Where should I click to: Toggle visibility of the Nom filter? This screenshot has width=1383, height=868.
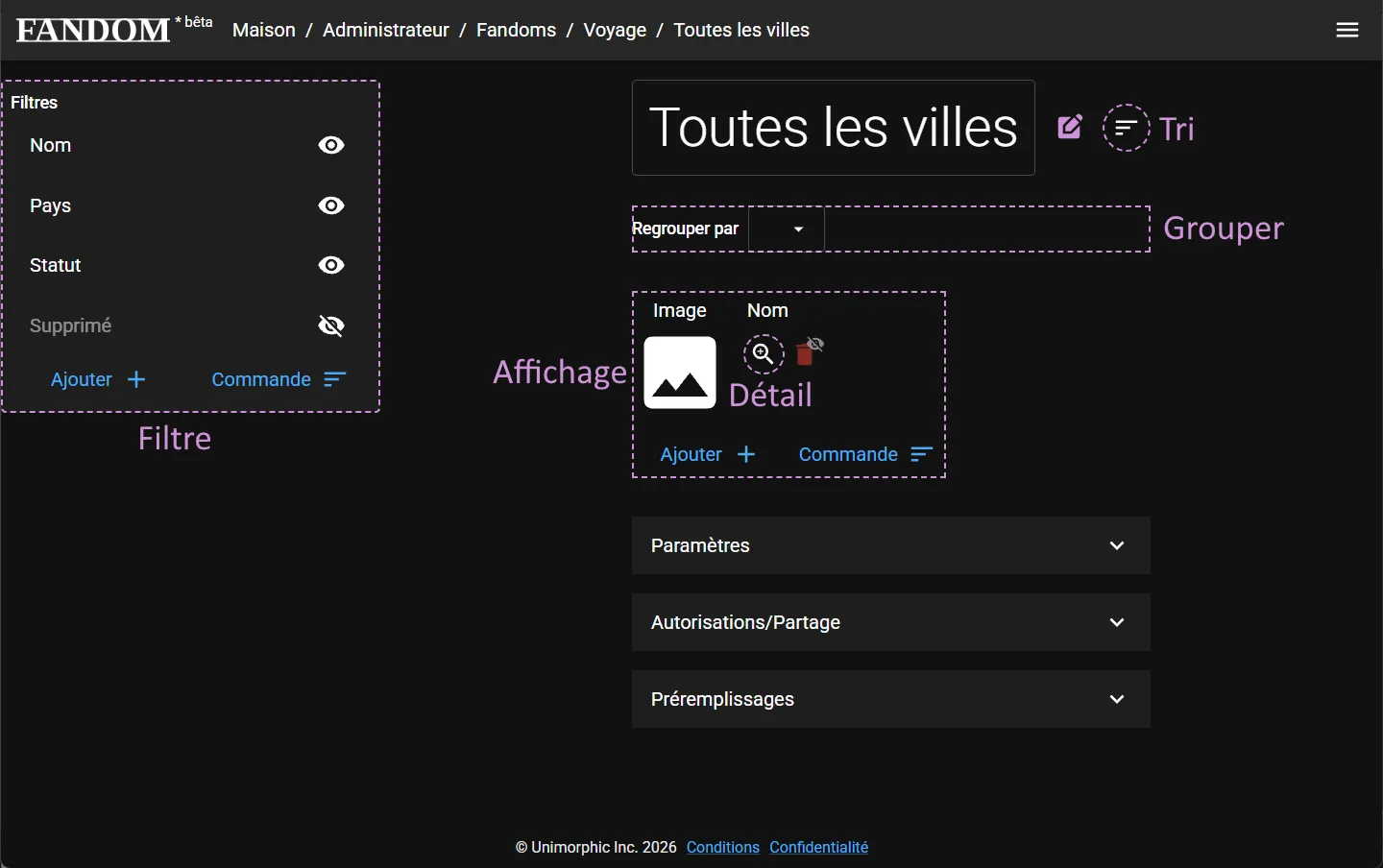[x=331, y=145]
